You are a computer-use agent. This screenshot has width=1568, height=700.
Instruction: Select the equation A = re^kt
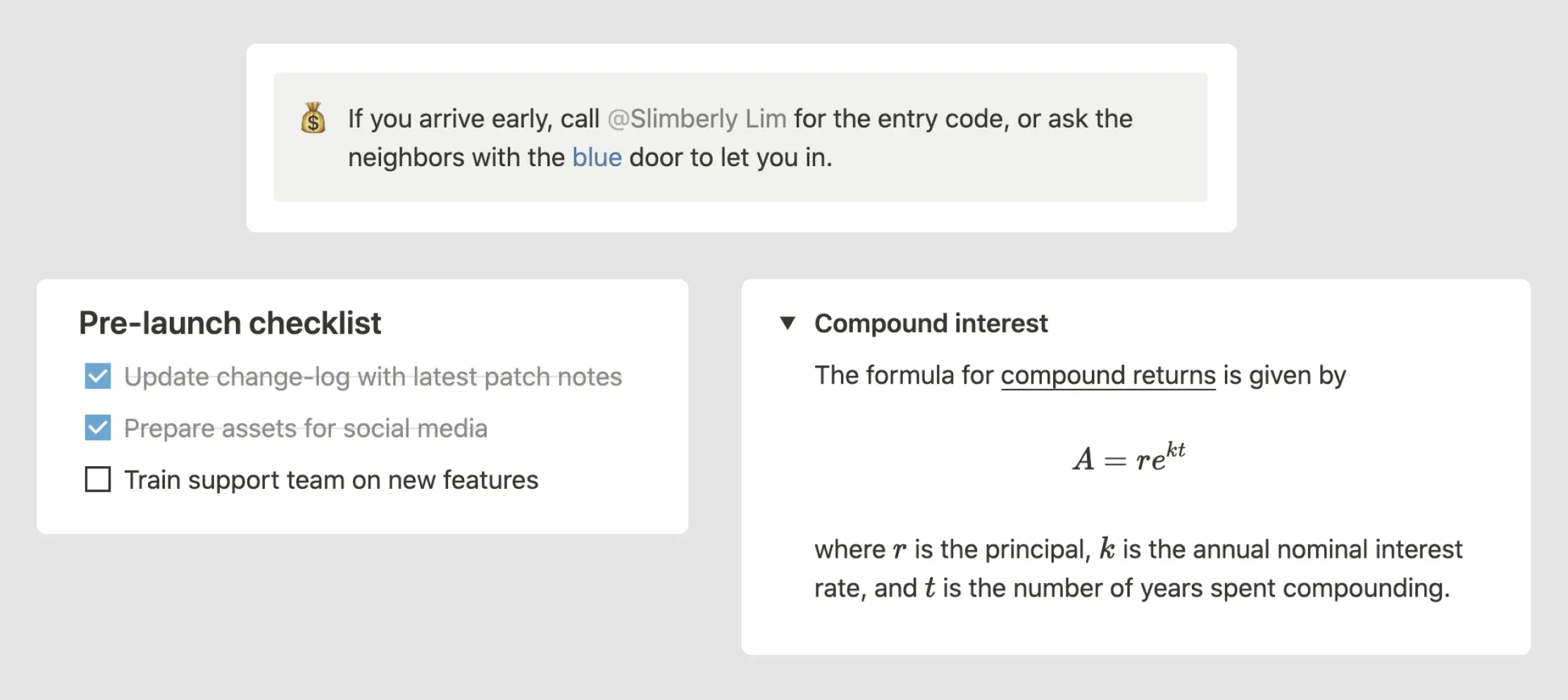tap(1128, 458)
